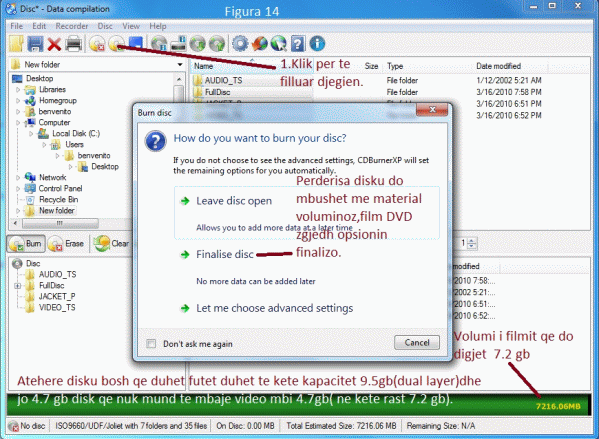Click the Burn button in compilation toolbar
Screen dimensions: 599x439
(26, 244)
